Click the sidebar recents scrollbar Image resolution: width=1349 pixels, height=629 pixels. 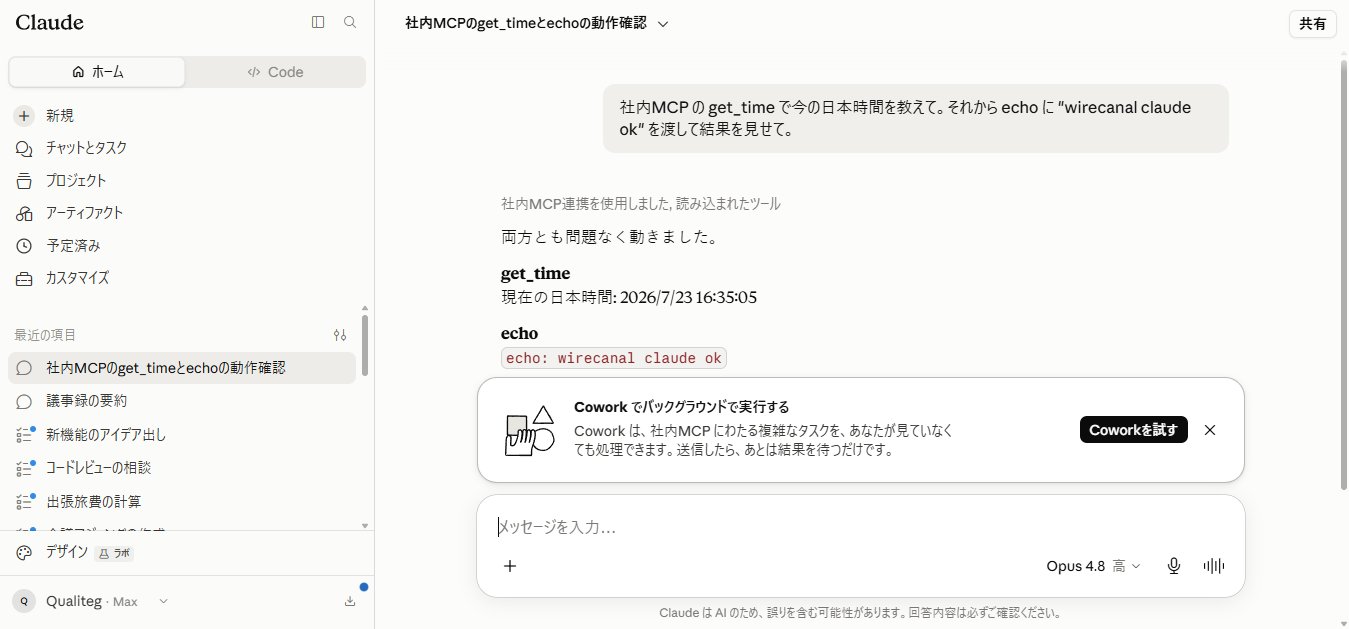(365, 345)
